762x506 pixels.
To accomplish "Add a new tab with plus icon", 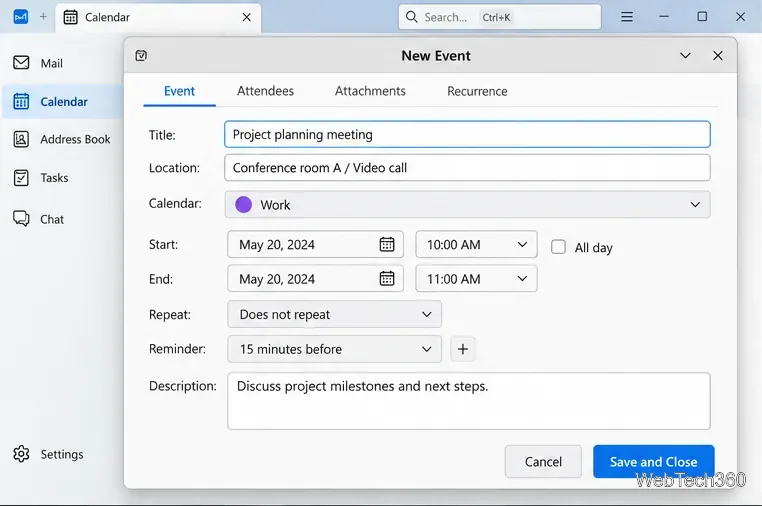I will tap(43, 17).
